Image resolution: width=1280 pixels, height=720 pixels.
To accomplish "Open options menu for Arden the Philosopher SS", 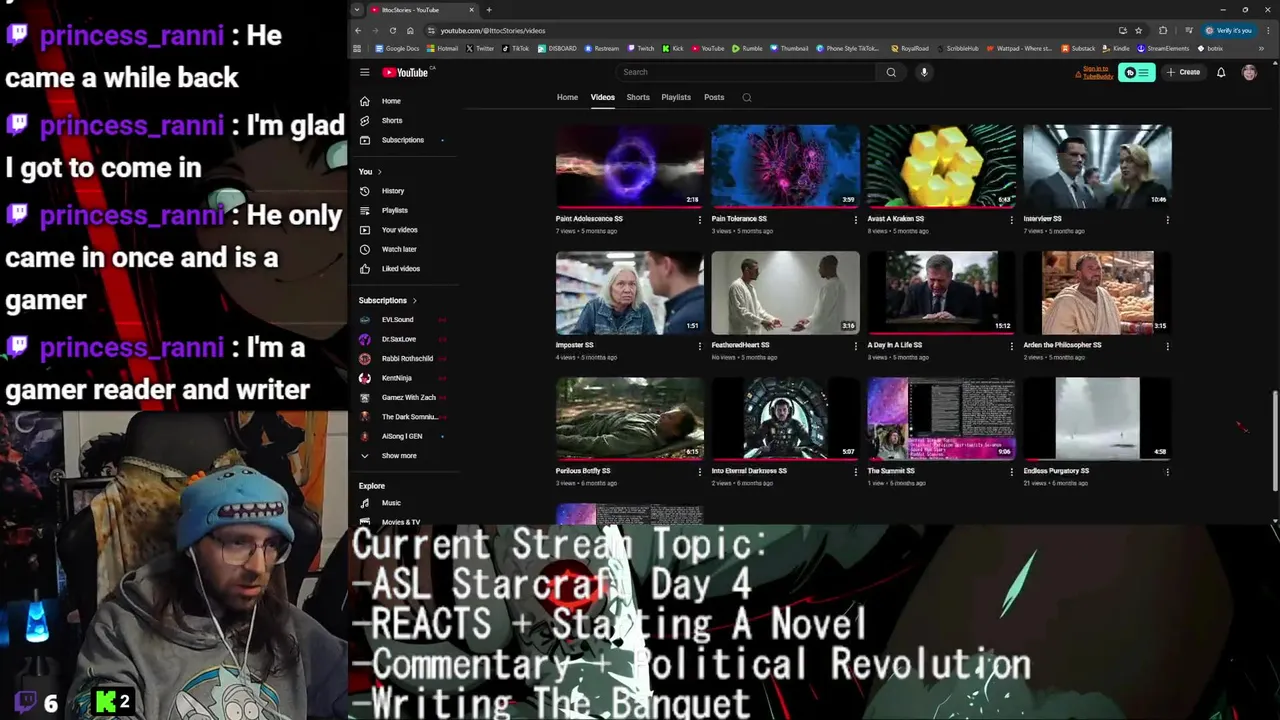I will click(1167, 346).
